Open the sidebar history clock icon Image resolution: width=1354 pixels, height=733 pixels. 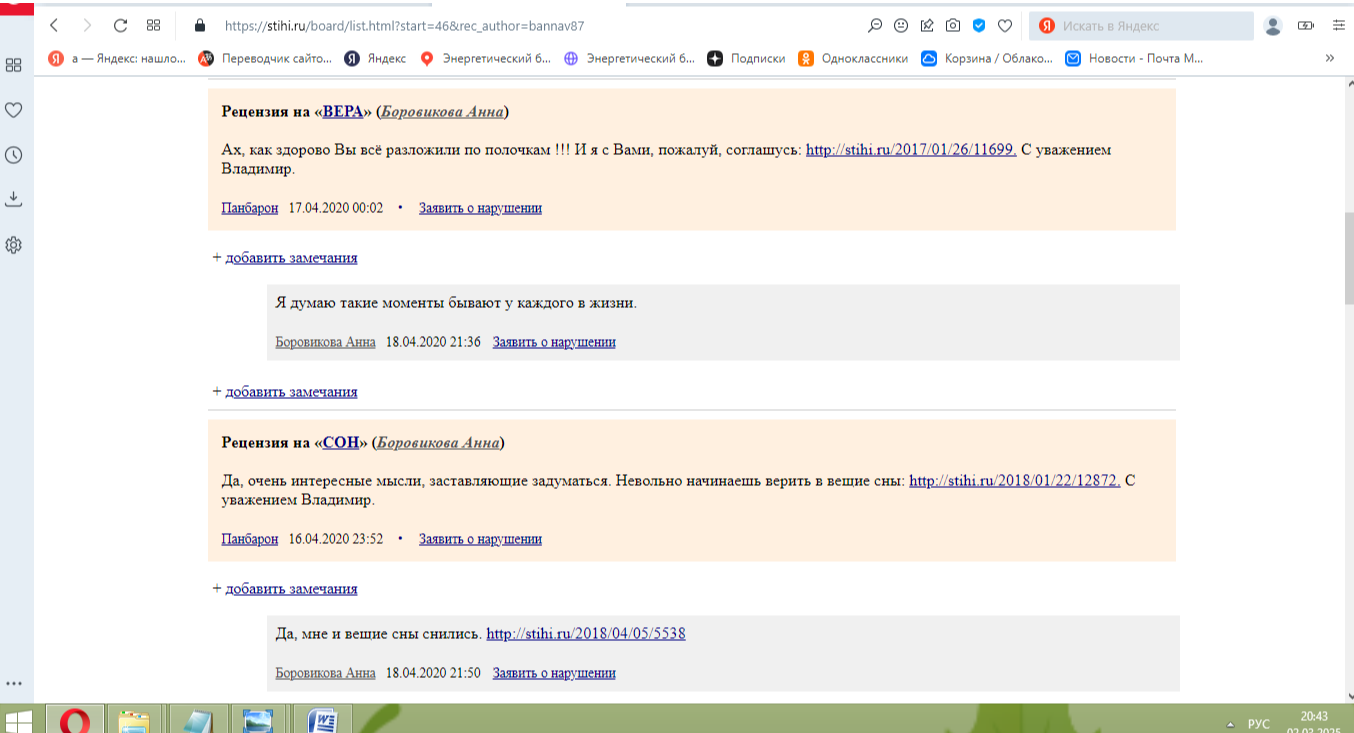[x=14, y=155]
